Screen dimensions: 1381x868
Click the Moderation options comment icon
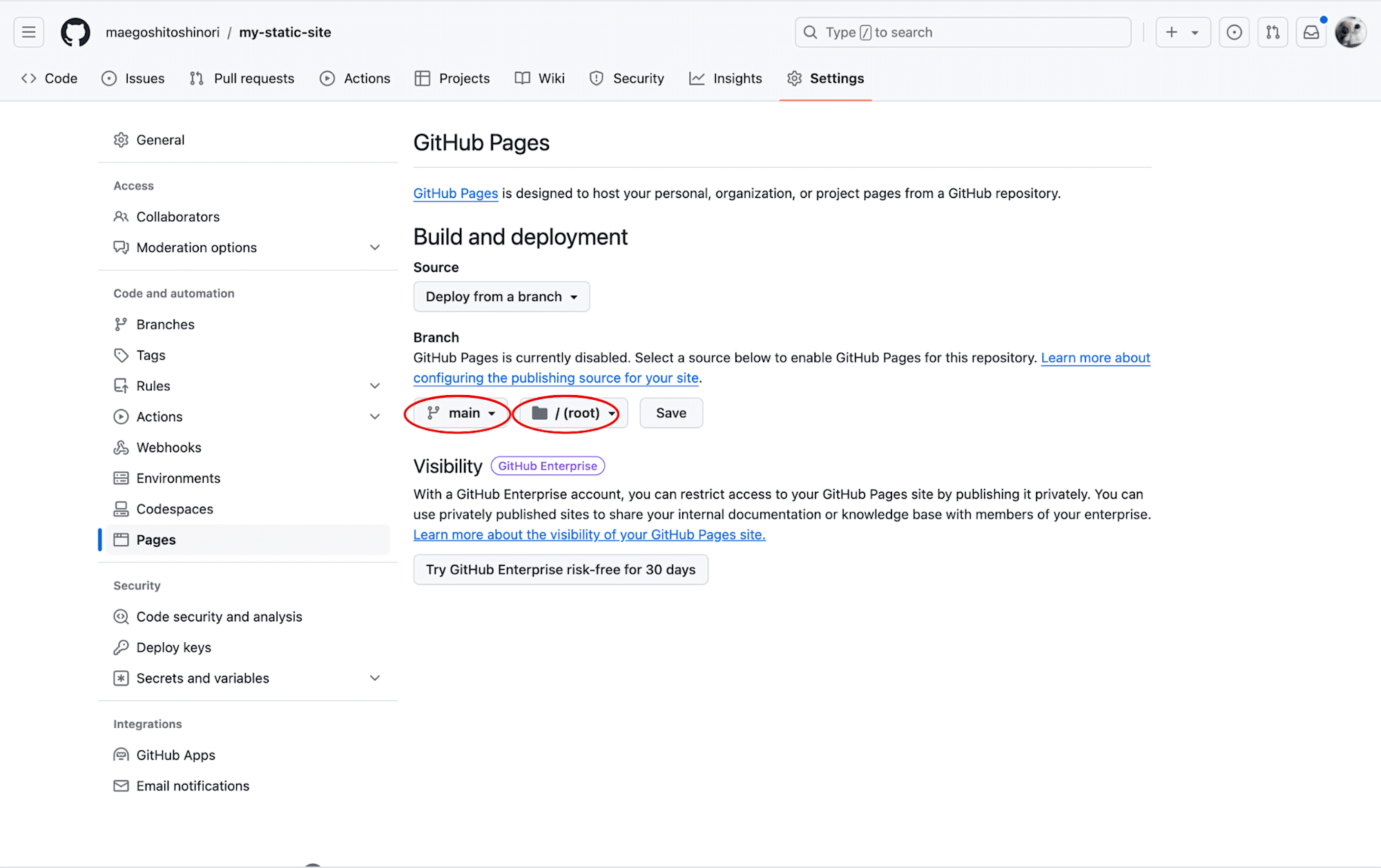pos(121,247)
